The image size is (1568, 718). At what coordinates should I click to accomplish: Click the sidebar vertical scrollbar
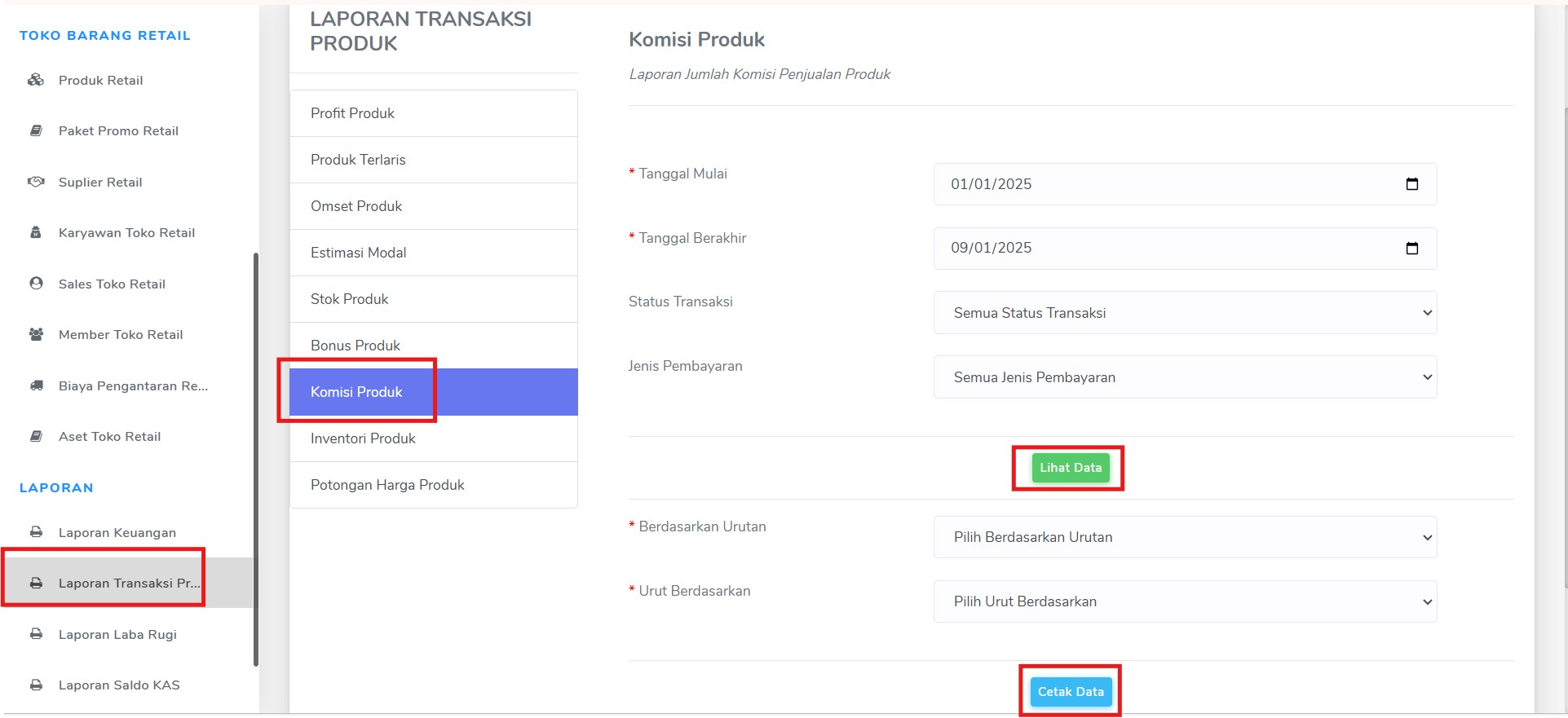click(256, 459)
